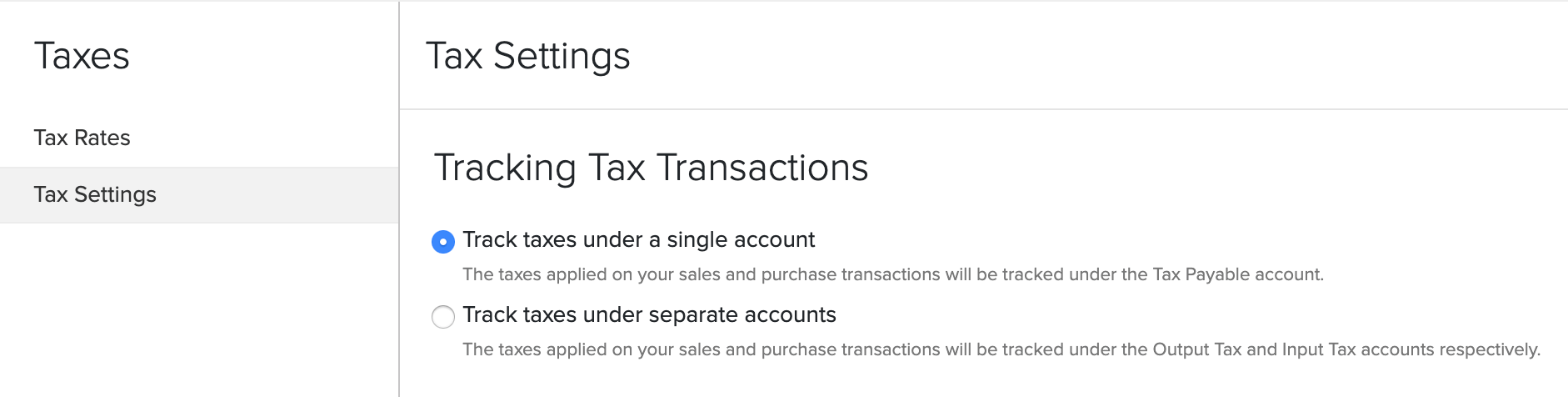Select the single account radio button
The width and height of the screenshot is (1568, 397).
point(443,242)
